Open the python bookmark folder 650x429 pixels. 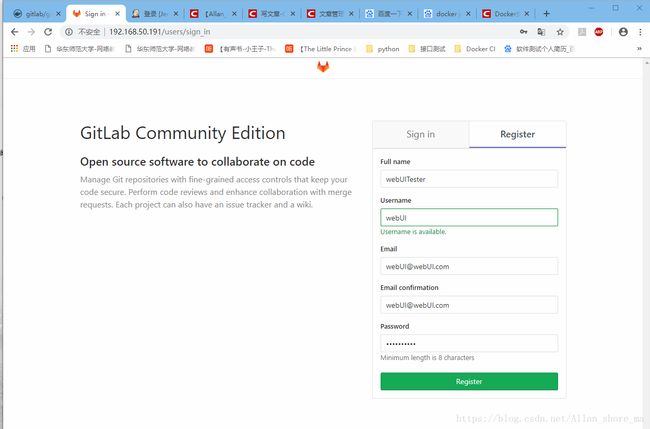click(383, 48)
